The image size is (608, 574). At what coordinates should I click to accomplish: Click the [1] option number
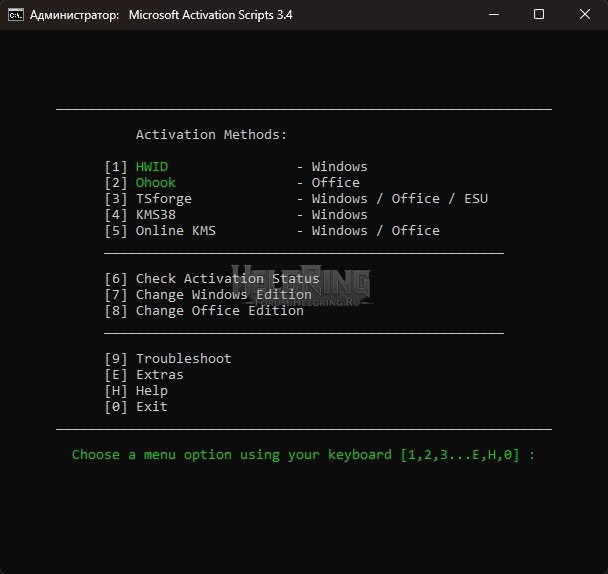[116, 167]
